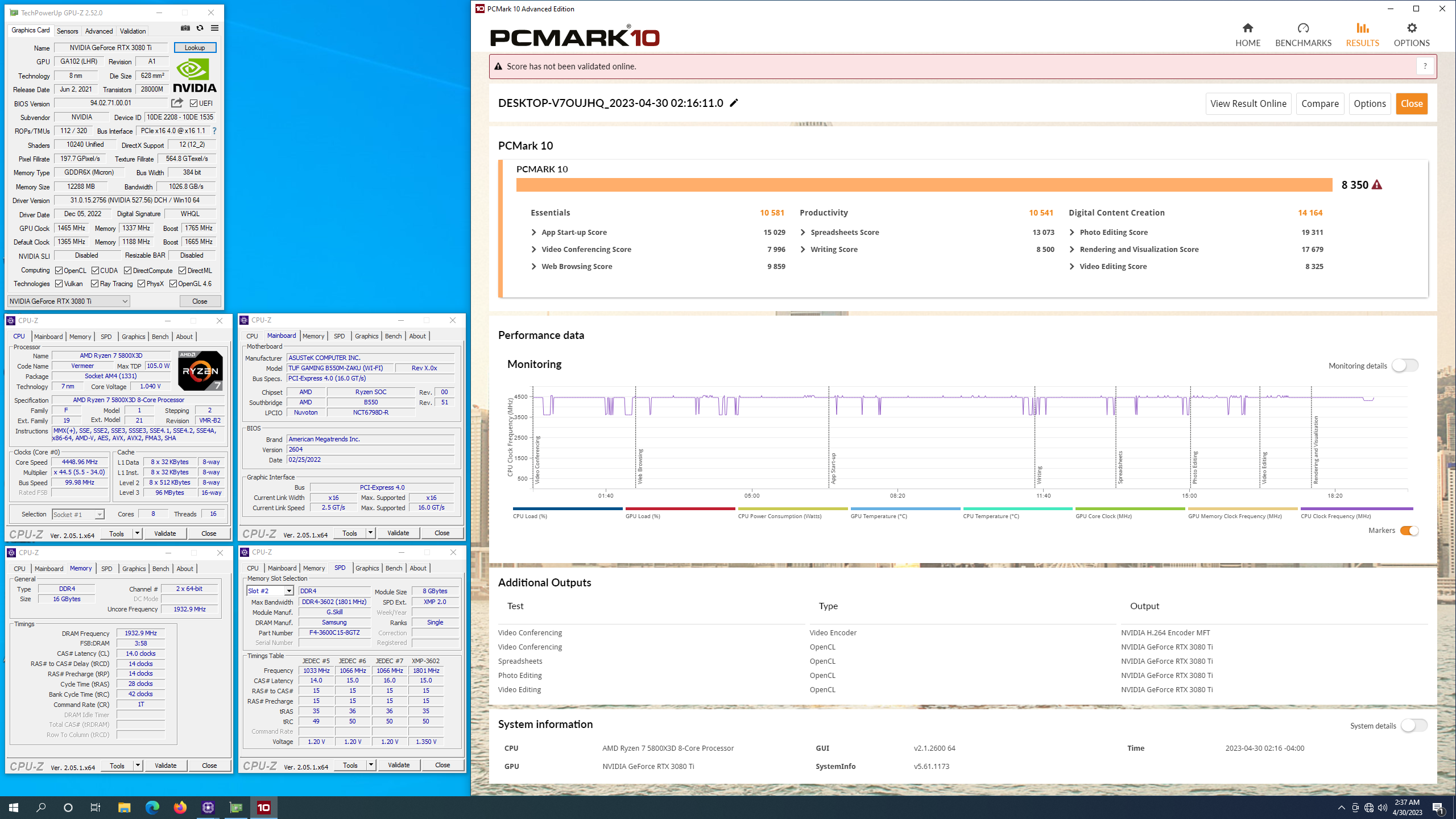The height and width of the screenshot is (819, 1456).
Task: Expand the Web Browsing Score row
Action: 533,266
